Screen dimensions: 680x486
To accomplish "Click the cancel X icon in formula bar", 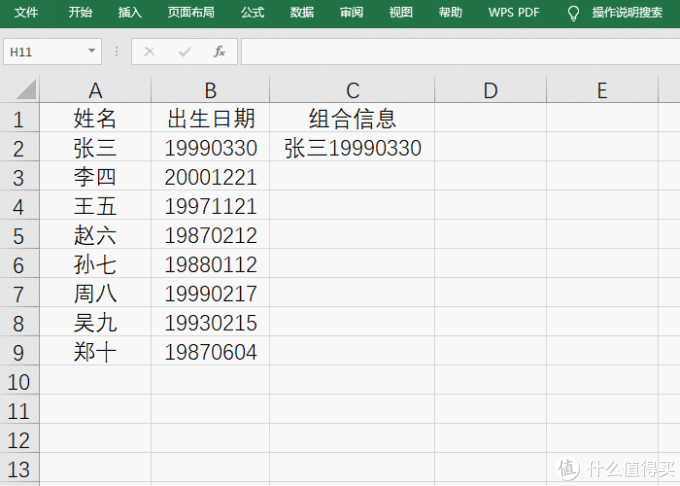I will point(150,52).
